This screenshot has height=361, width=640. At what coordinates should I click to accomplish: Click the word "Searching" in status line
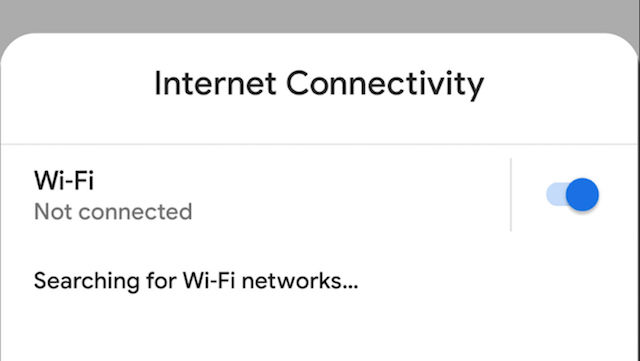pyautogui.click(x=87, y=281)
